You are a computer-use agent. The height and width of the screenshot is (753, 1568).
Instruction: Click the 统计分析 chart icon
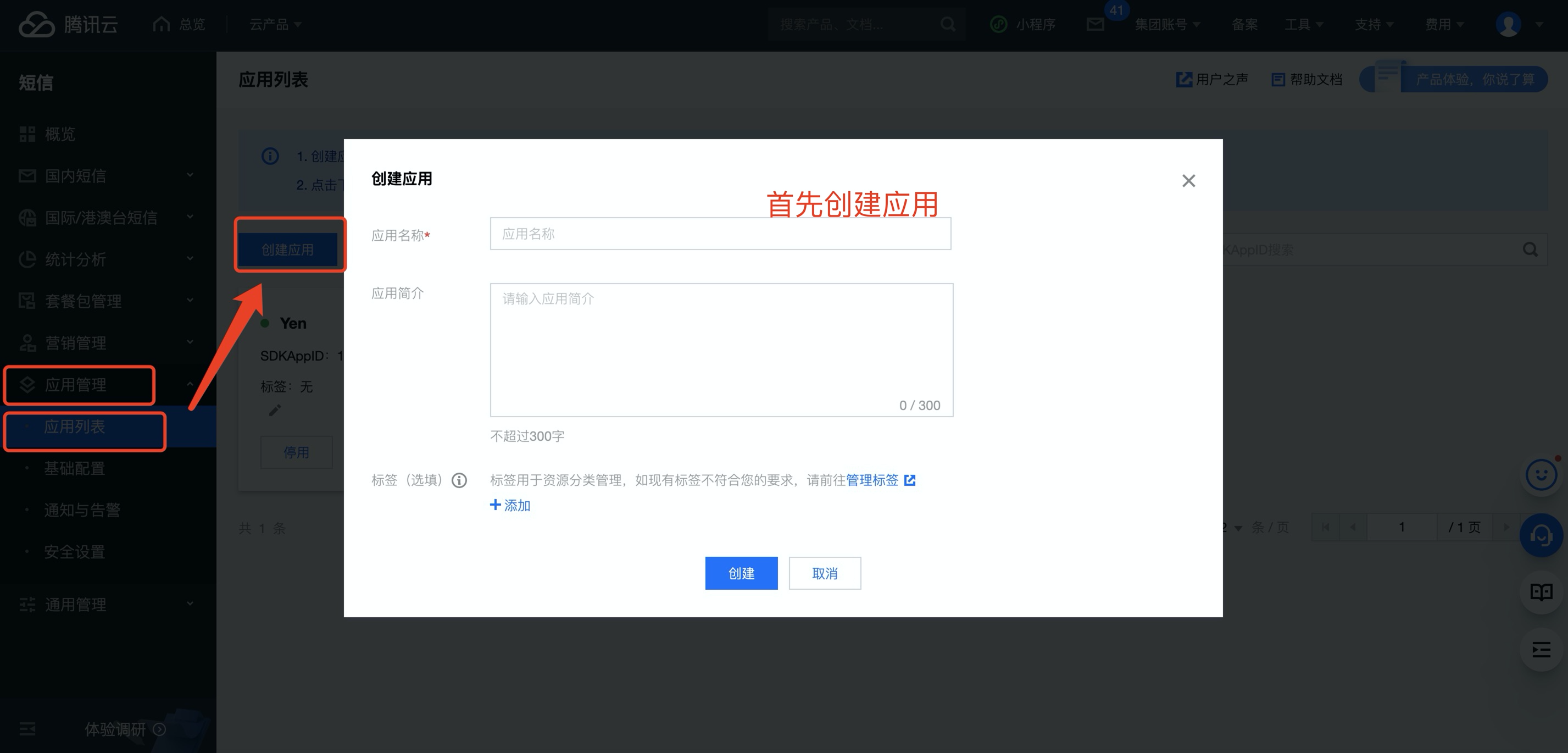(27, 259)
